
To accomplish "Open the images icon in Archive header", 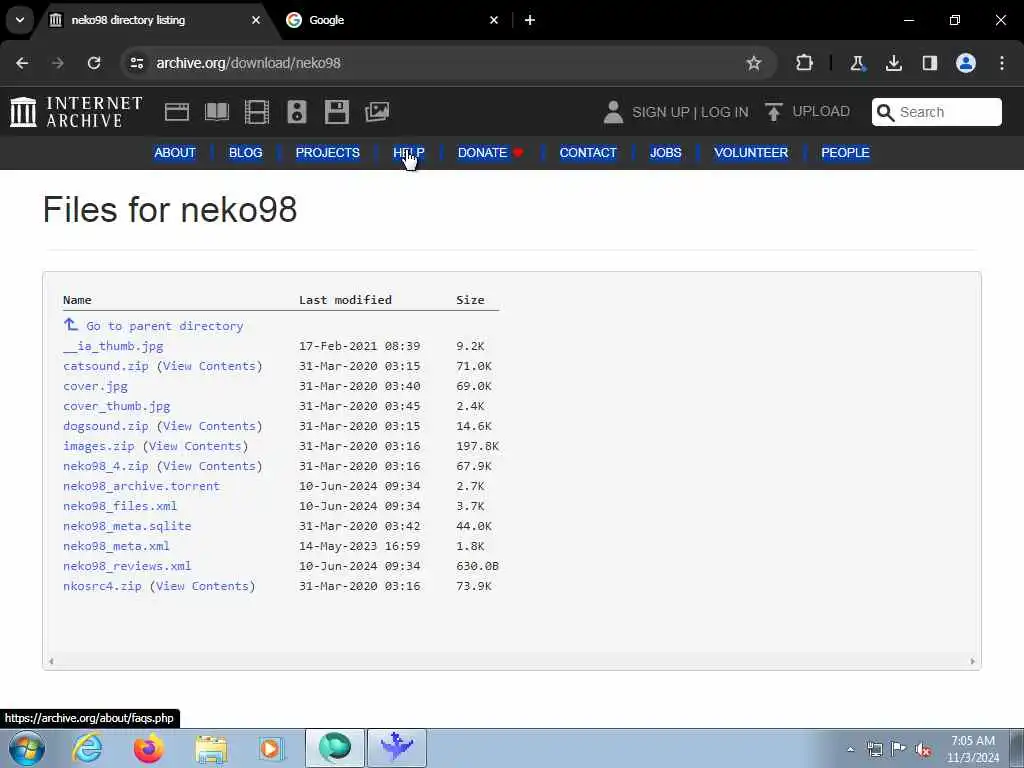I will (x=377, y=112).
